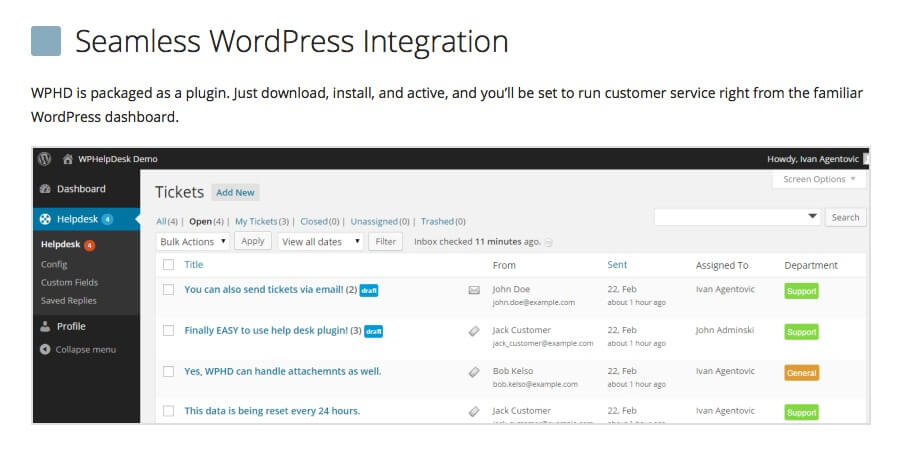Click orange General label on Bob Kelso row
The height and width of the screenshot is (457, 920).
pos(801,373)
